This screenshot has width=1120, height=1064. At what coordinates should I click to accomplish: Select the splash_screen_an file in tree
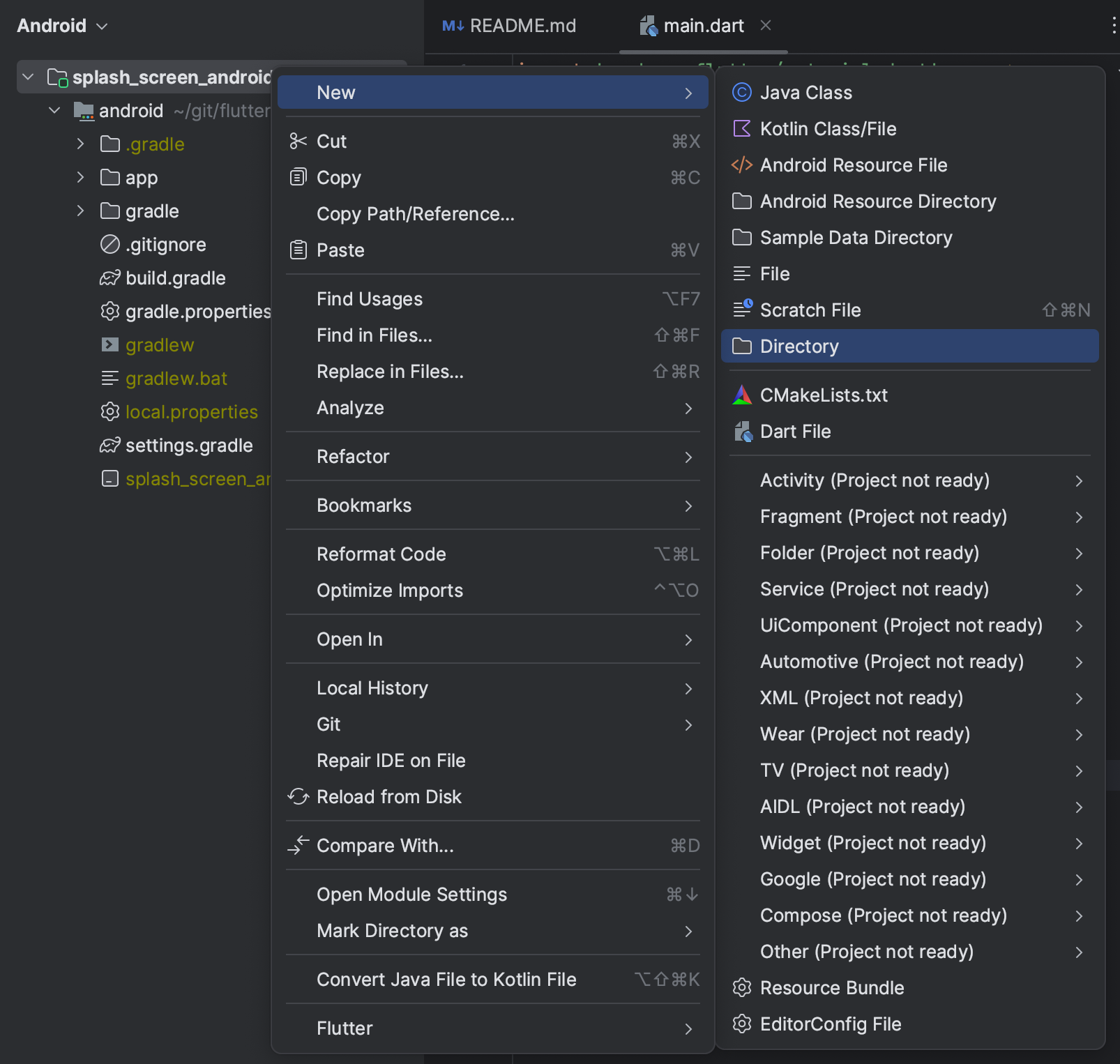click(x=186, y=479)
